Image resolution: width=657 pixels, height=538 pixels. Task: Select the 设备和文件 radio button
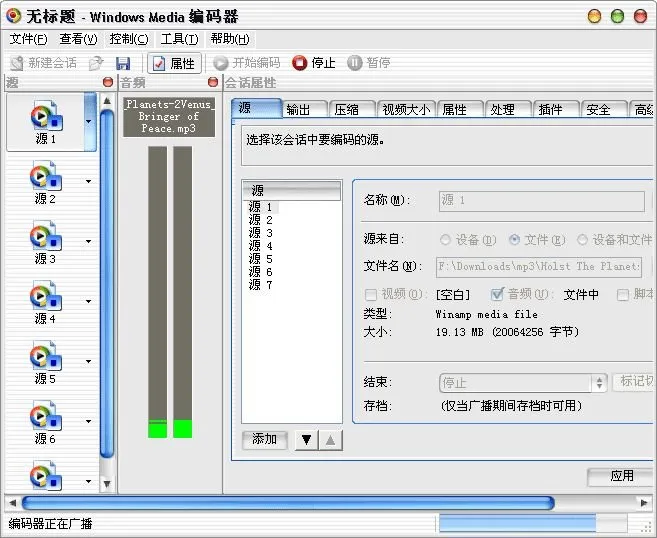tap(582, 240)
